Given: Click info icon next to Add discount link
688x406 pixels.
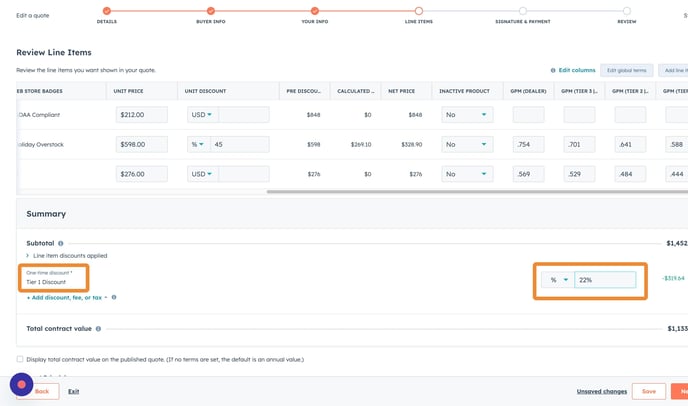Looking at the screenshot, I should click(114, 297).
